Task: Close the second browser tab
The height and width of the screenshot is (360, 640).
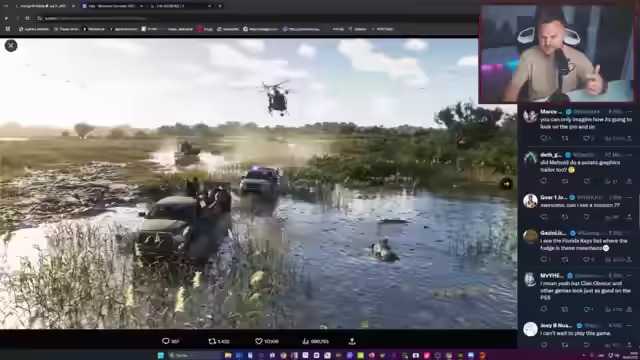Action: click(141, 6)
